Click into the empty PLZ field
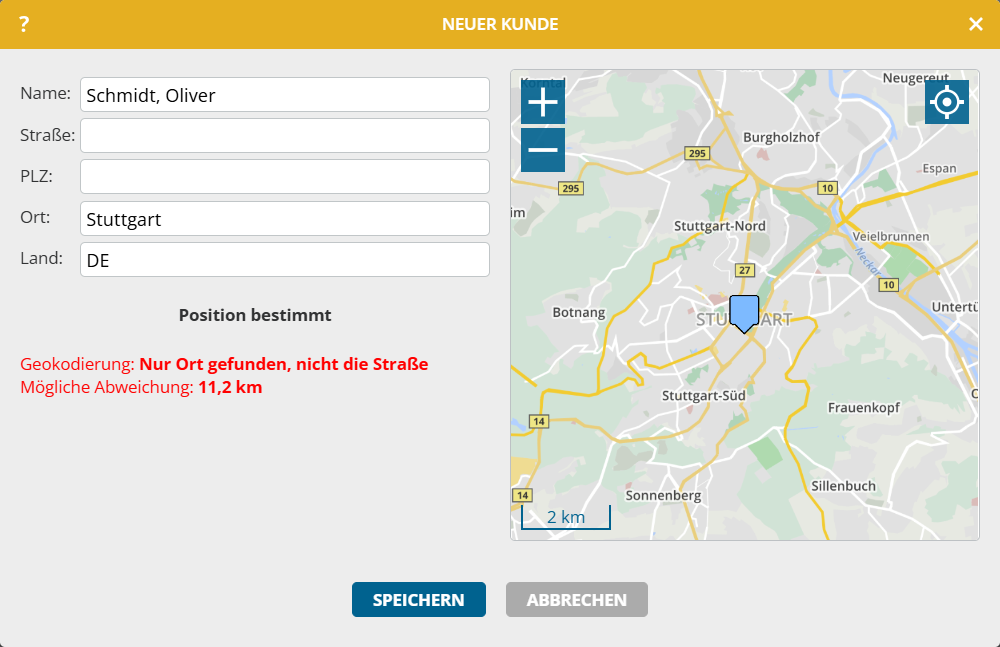This screenshot has width=1000, height=647. 285,177
